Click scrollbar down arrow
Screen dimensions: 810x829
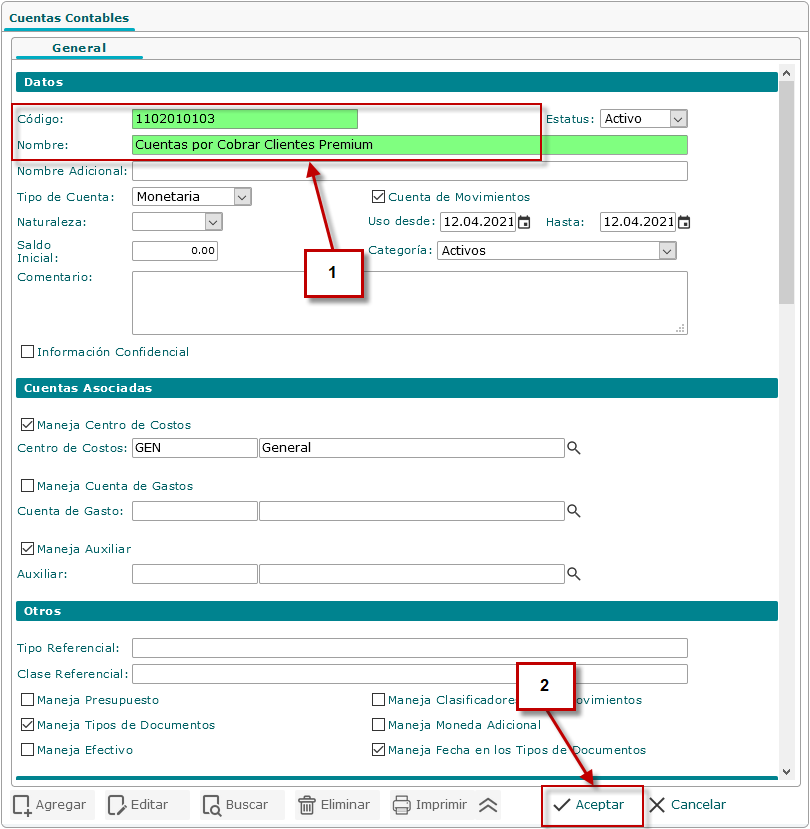click(x=786, y=772)
